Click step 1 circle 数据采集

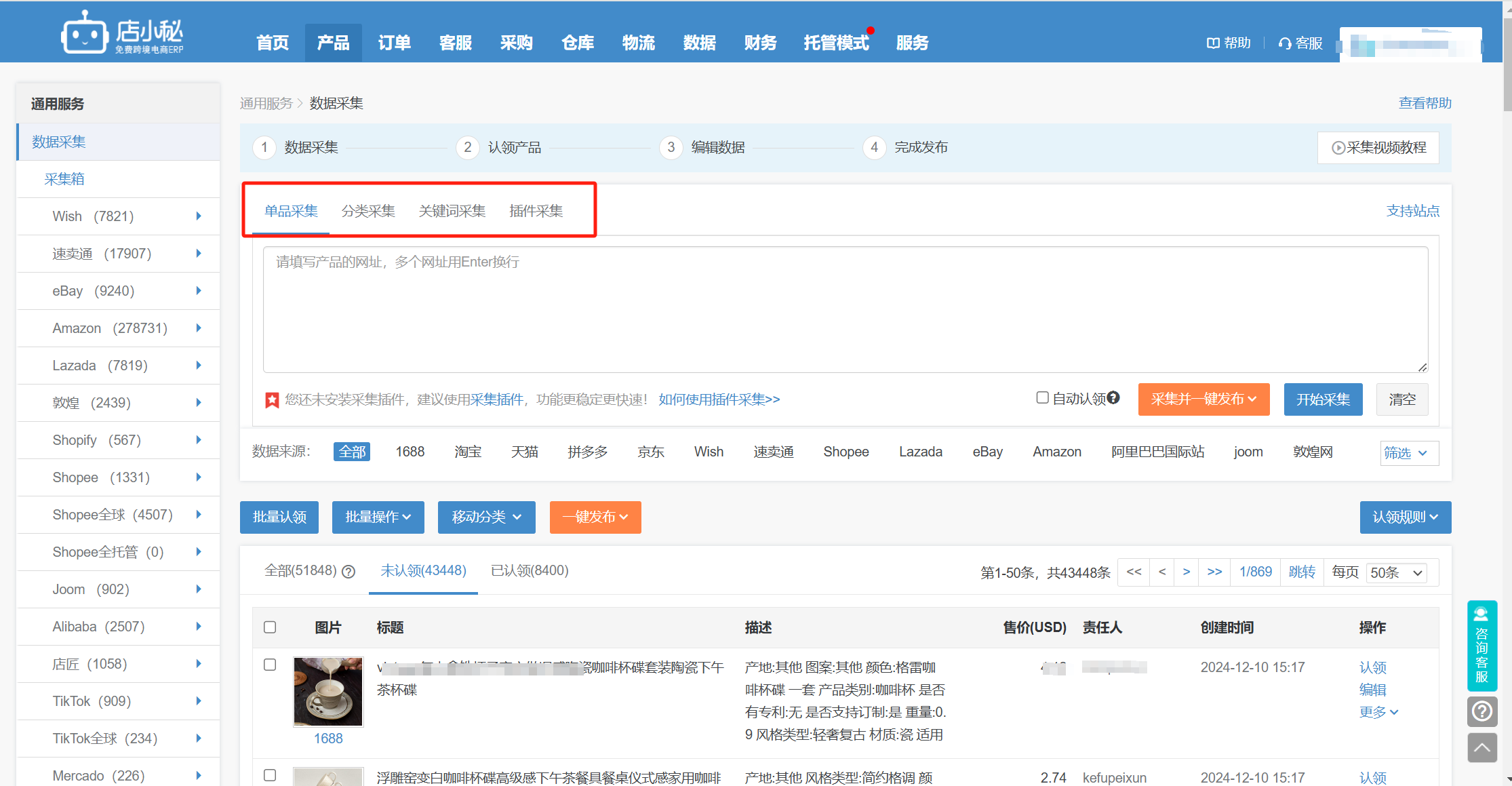264,147
